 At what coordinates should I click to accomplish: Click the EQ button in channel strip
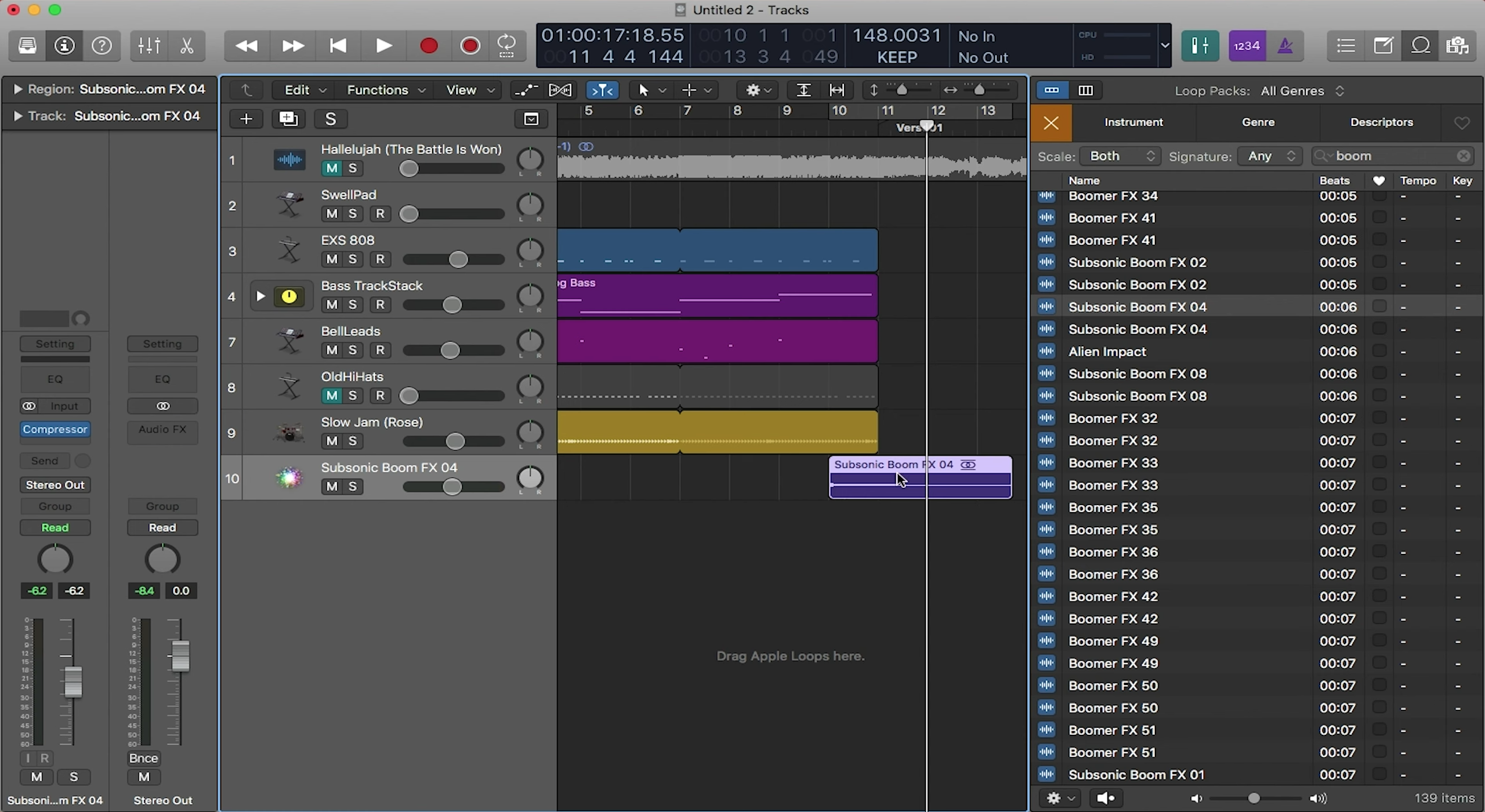coord(55,378)
